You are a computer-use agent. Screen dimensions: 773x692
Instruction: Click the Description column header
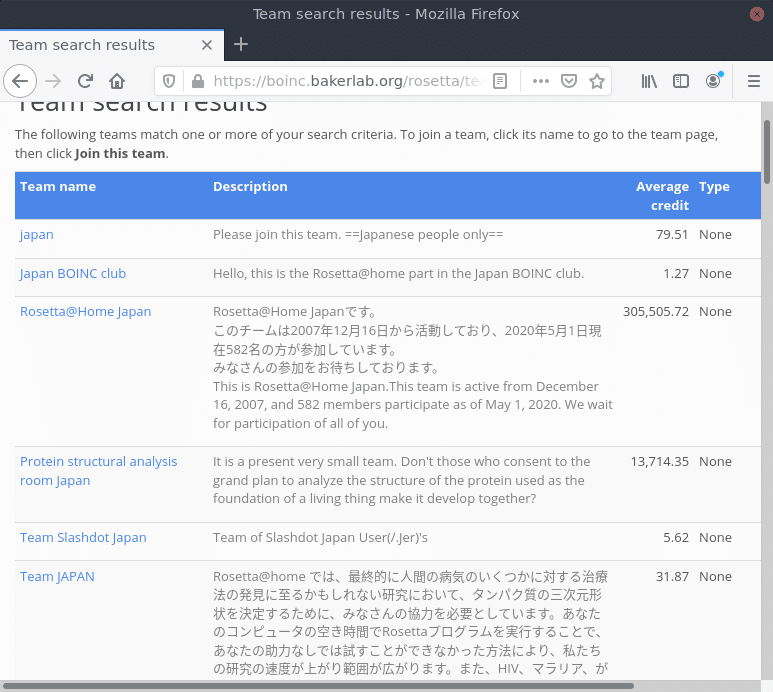250,186
